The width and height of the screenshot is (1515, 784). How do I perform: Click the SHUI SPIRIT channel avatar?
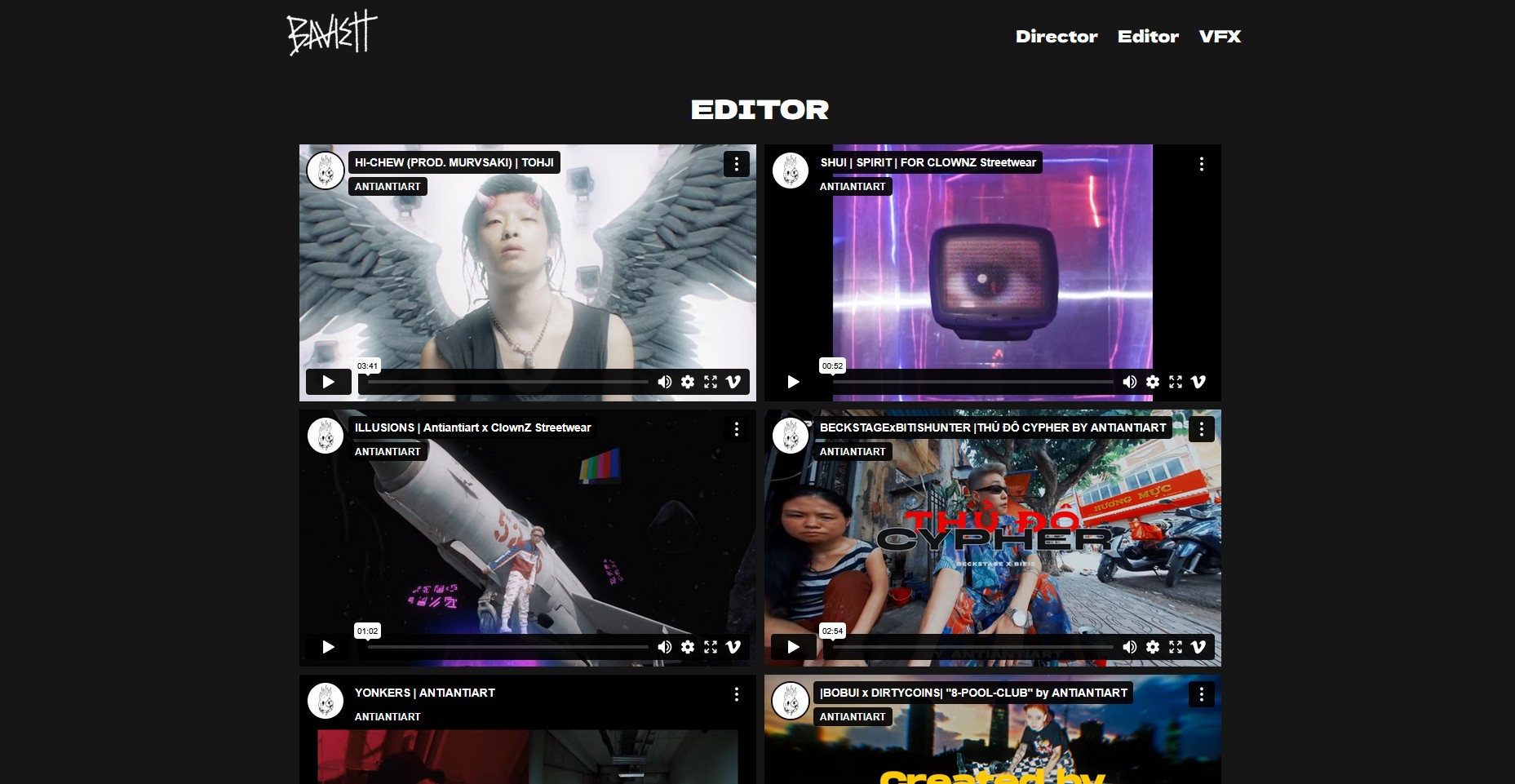[790, 171]
